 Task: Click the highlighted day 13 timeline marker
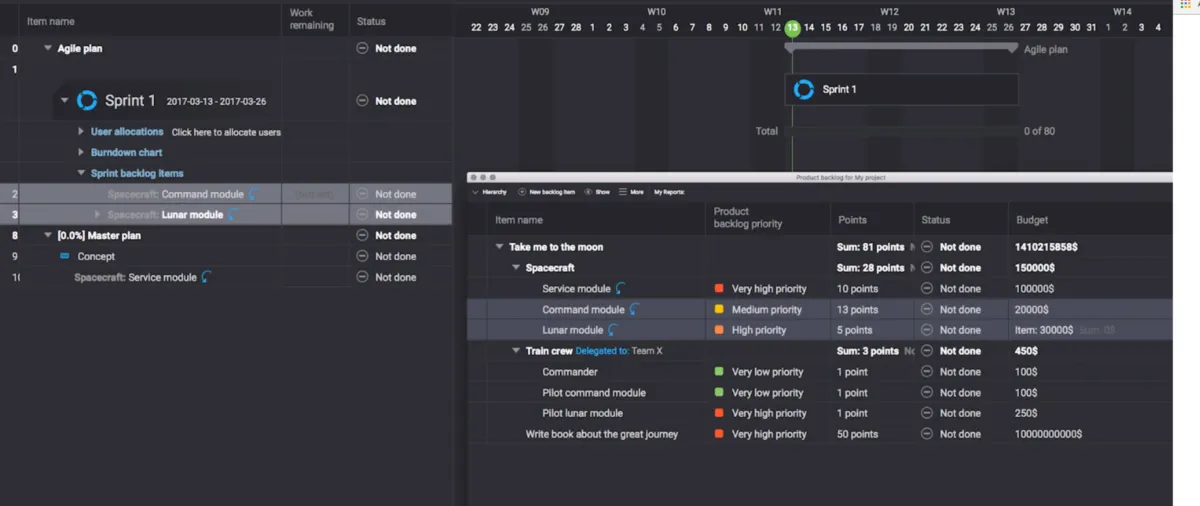click(792, 28)
